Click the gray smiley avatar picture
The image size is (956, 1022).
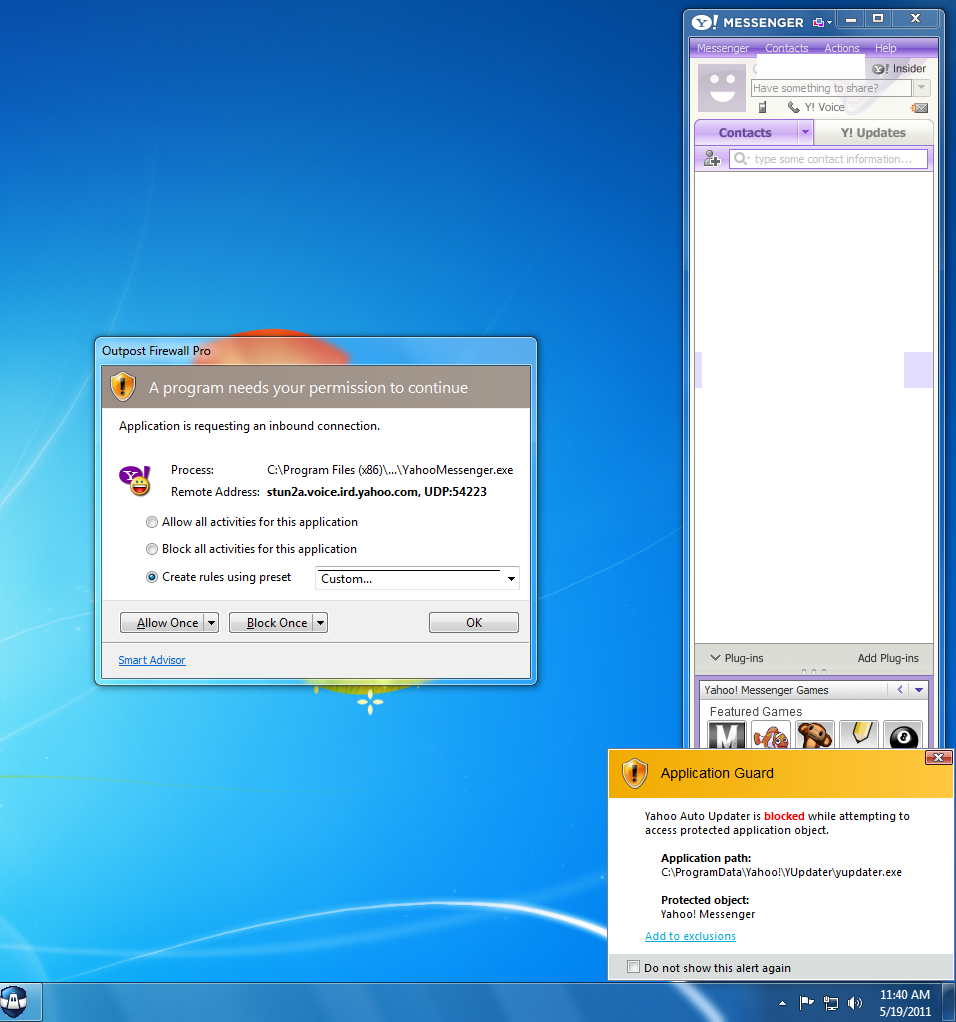(x=721, y=88)
